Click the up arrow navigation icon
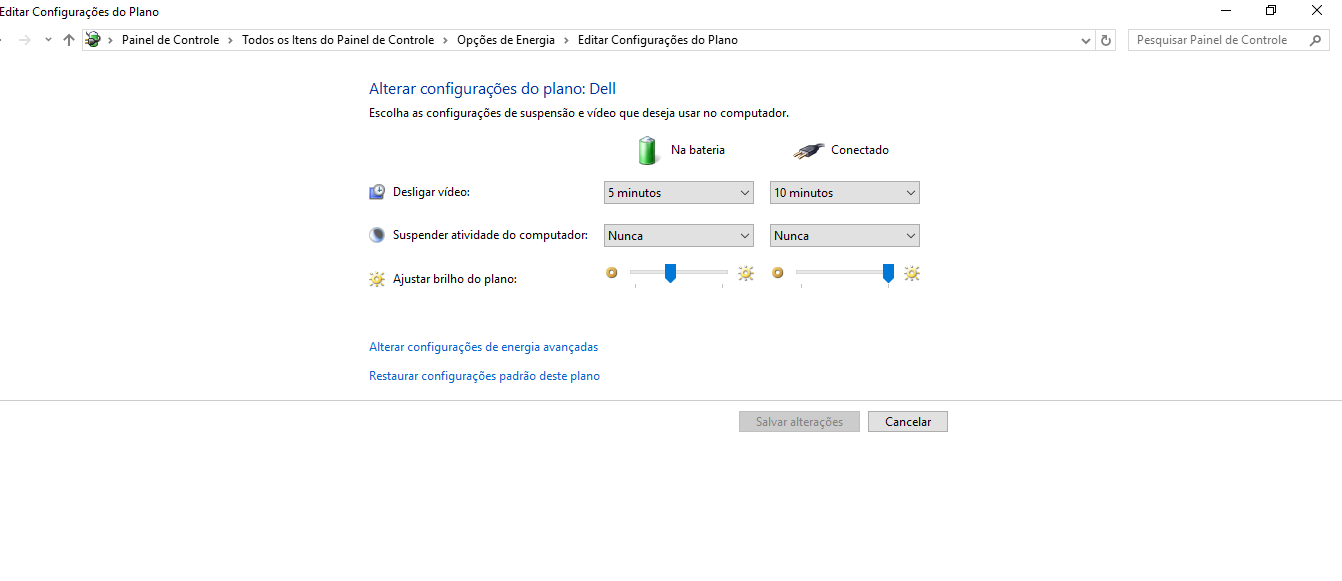This screenshot has height=581, width=1342. click(68, 40)
